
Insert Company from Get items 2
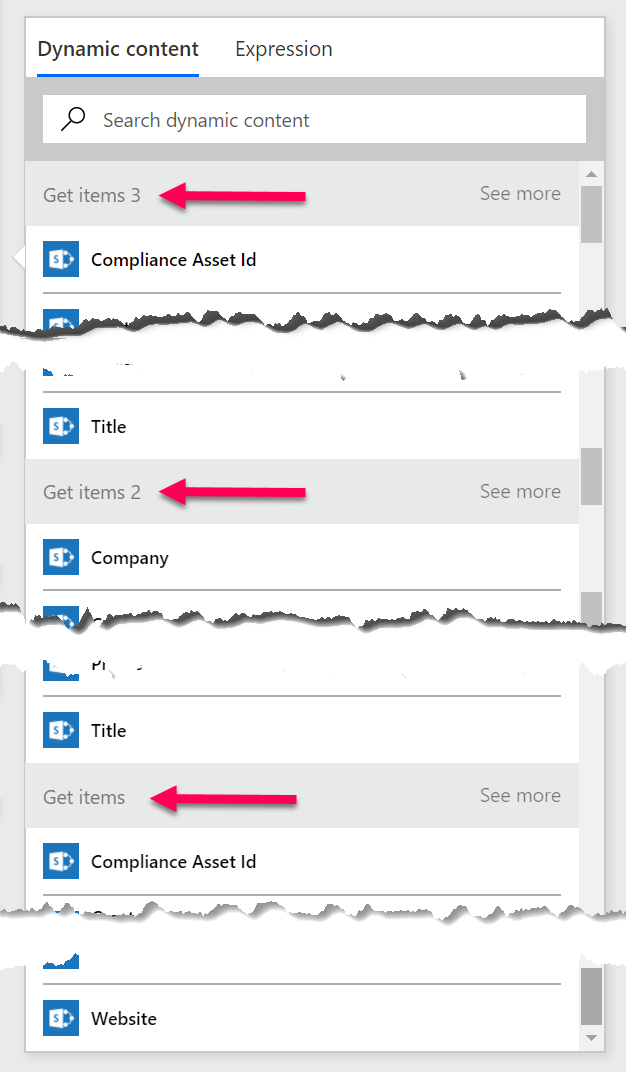[x=130, y=558]
